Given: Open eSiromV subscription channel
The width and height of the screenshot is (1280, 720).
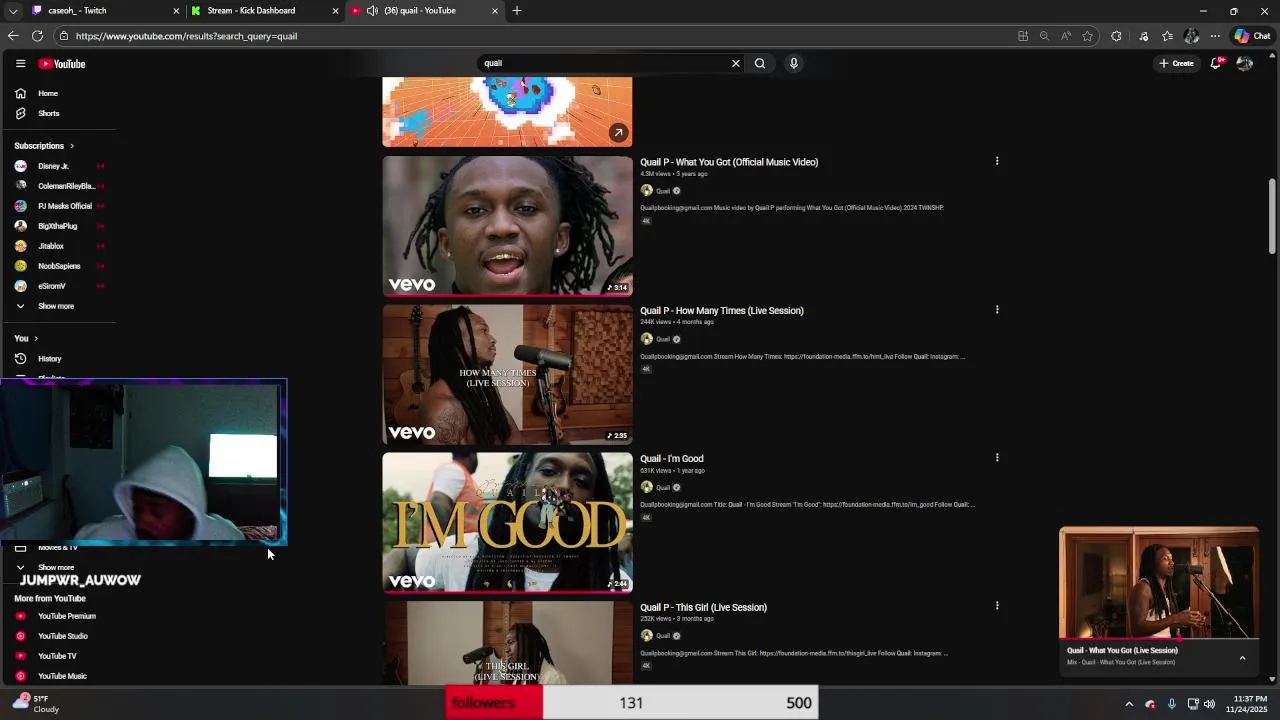Looking at the screenshot, I should (x=58, y=286).
